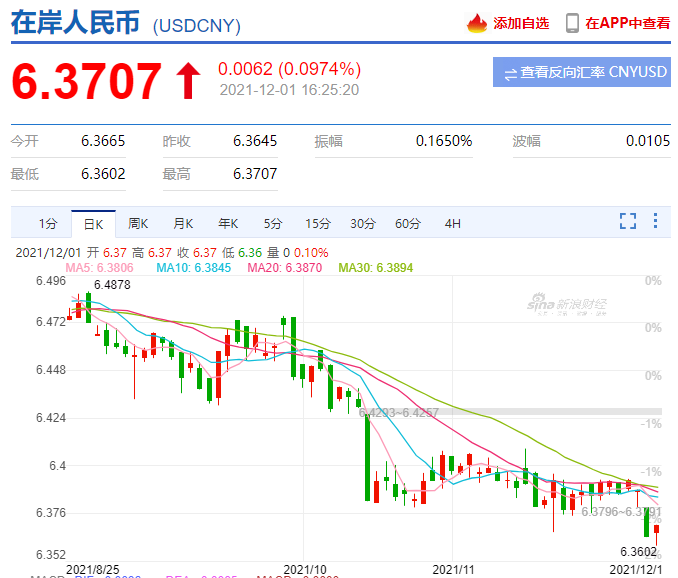Click 最高 value 6.3707 in stats
The image size is (678, 578).
255,174
